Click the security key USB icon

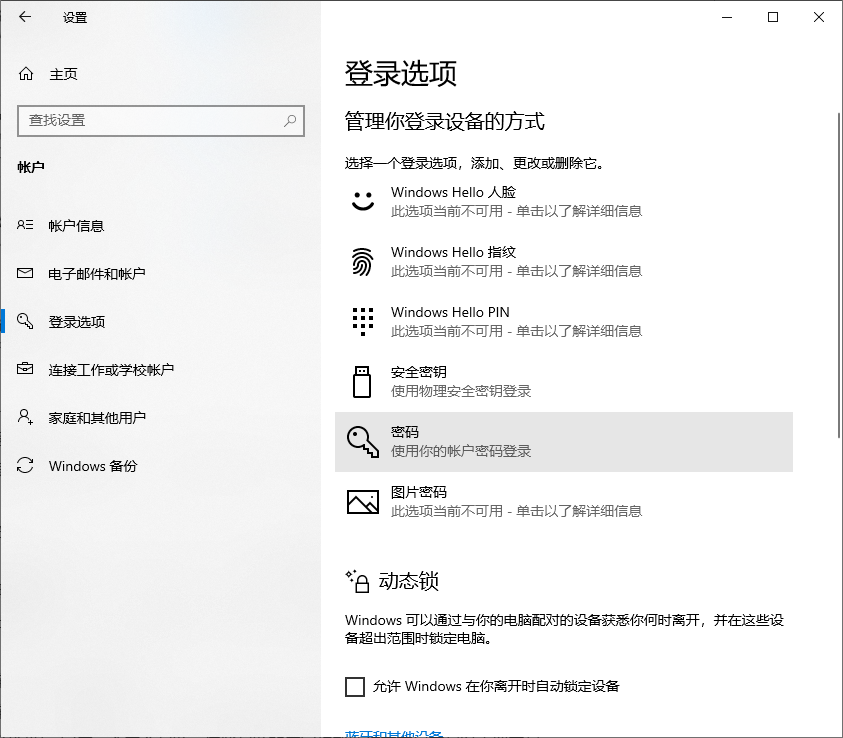pyautogui.click(x=361, y=381)
